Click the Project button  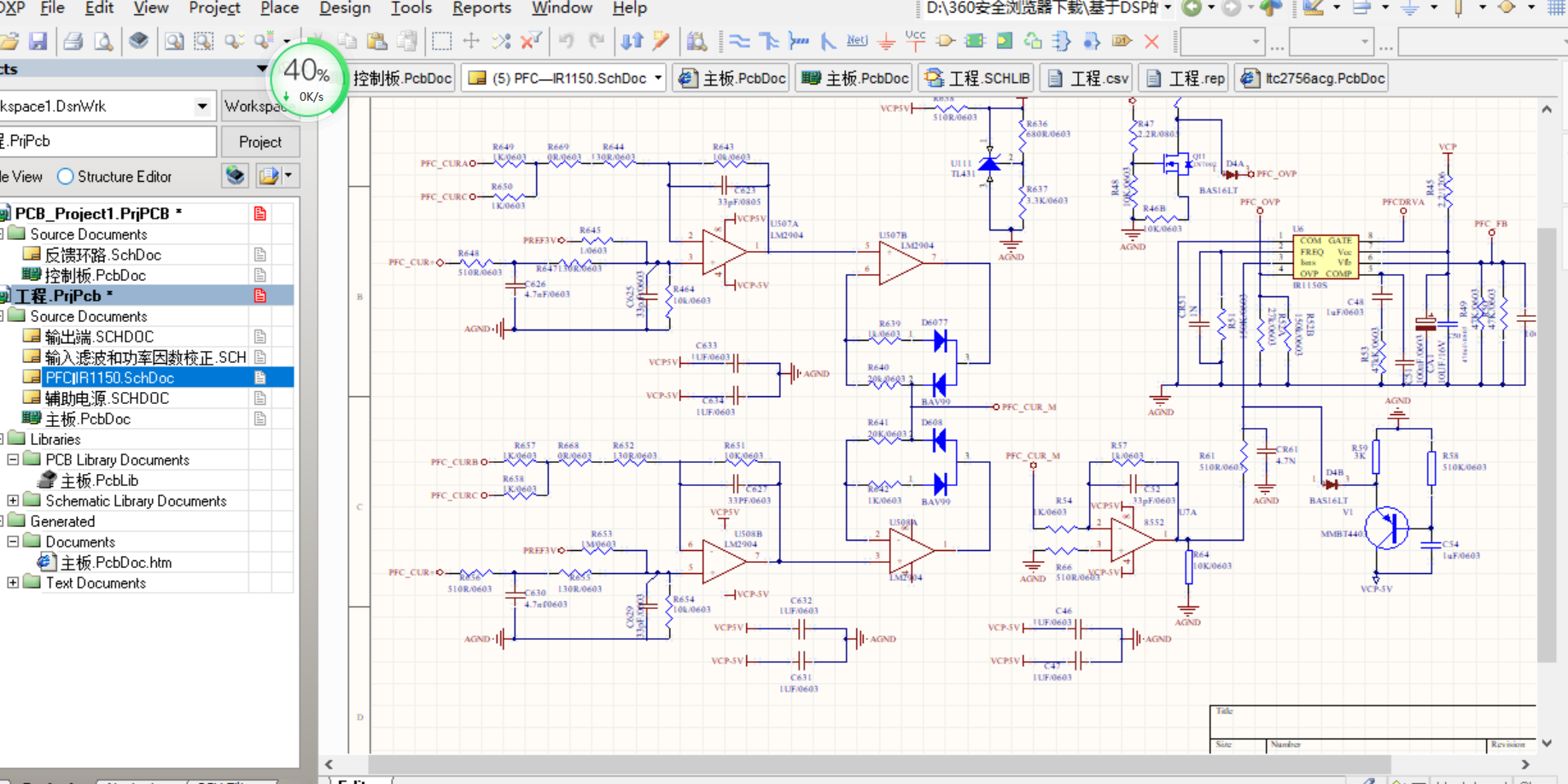click(x=260, y=142)
